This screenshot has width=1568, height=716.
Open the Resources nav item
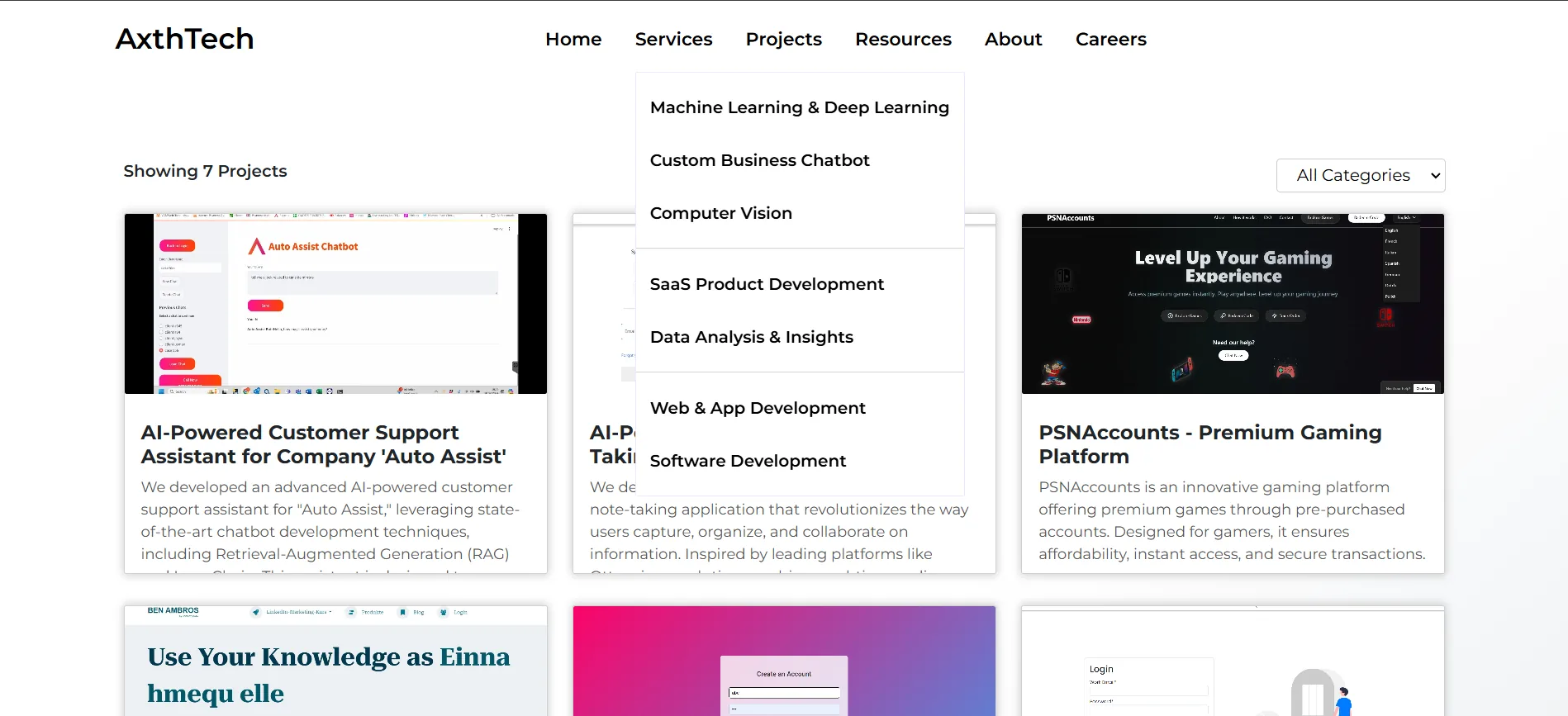tap(903, 39)
